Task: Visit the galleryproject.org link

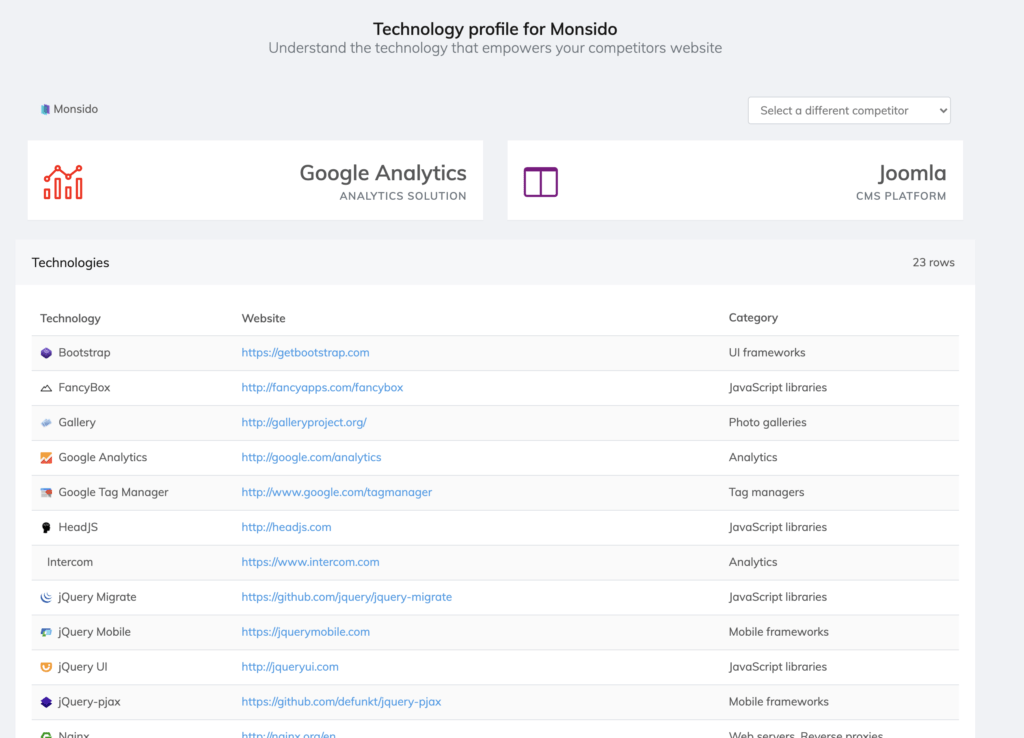Action: pos(304,423)
